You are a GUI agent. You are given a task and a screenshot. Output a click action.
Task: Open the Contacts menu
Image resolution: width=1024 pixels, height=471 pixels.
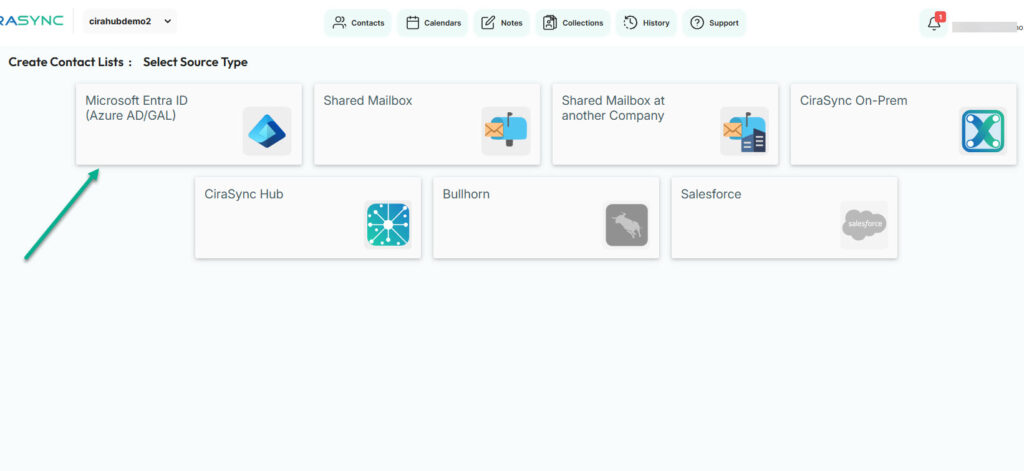pyautogui.click(x=358, y=23)
